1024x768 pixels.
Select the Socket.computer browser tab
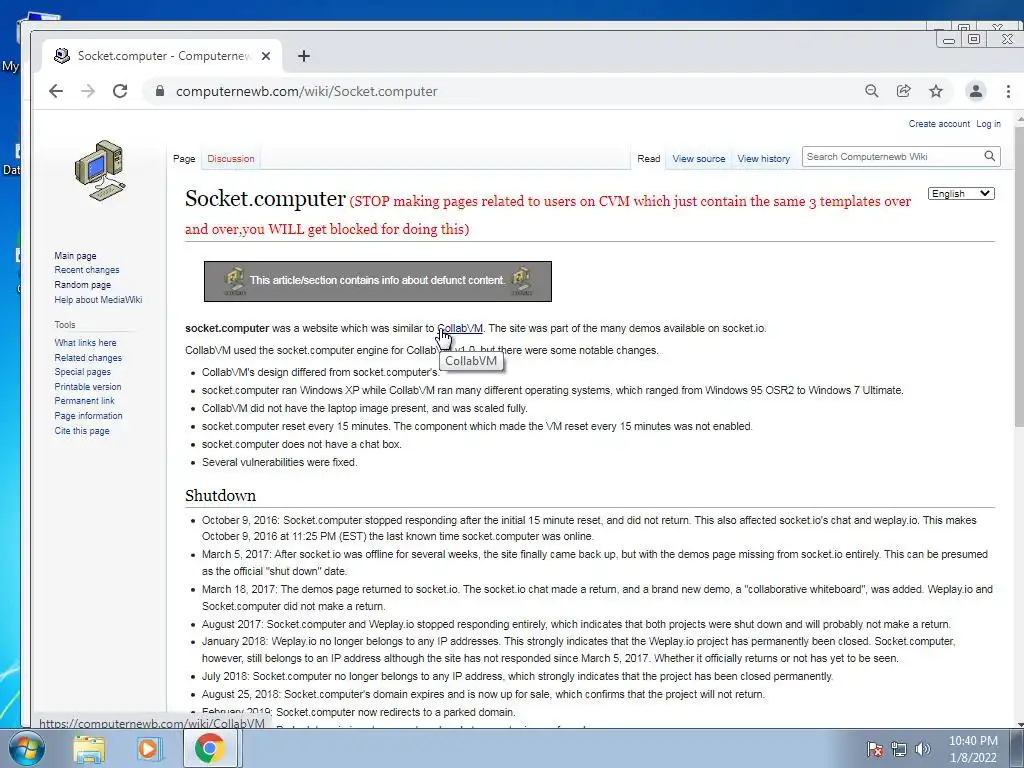(162, 56)
